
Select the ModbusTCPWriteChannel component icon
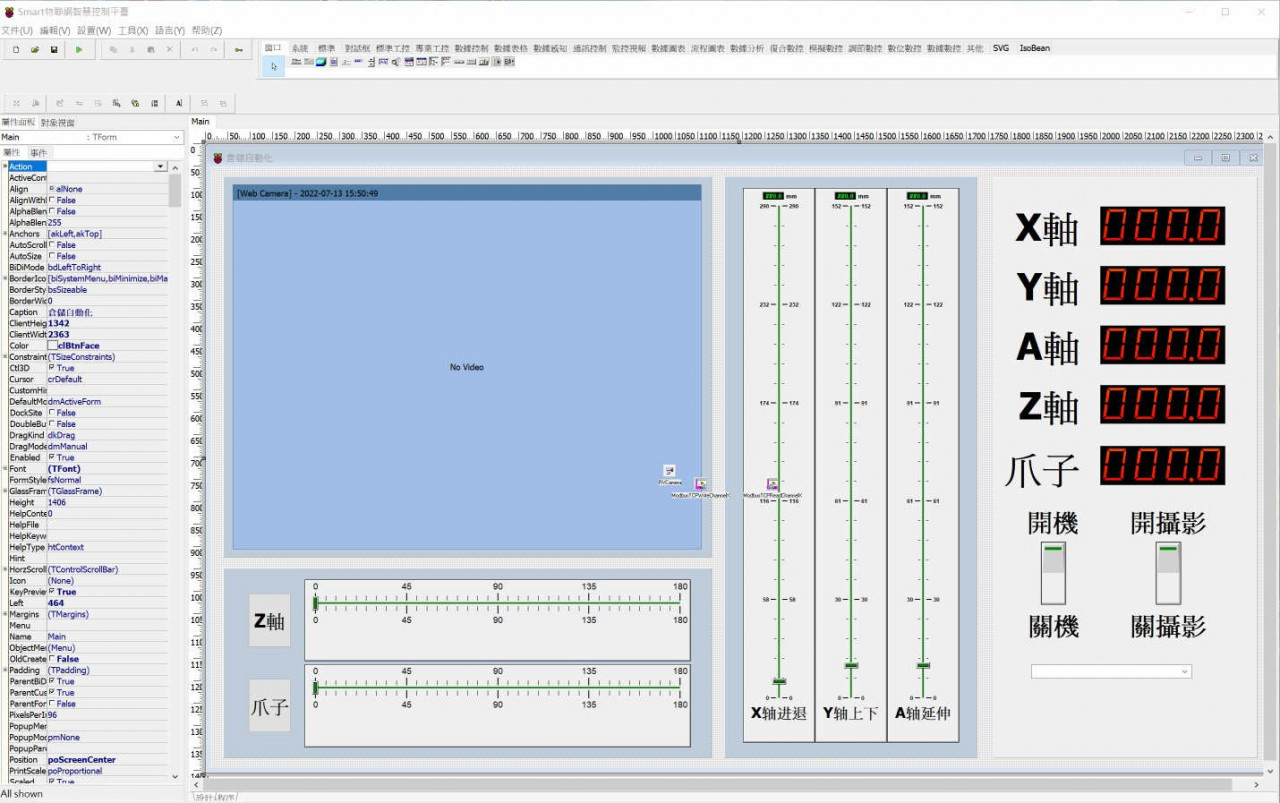701,484
